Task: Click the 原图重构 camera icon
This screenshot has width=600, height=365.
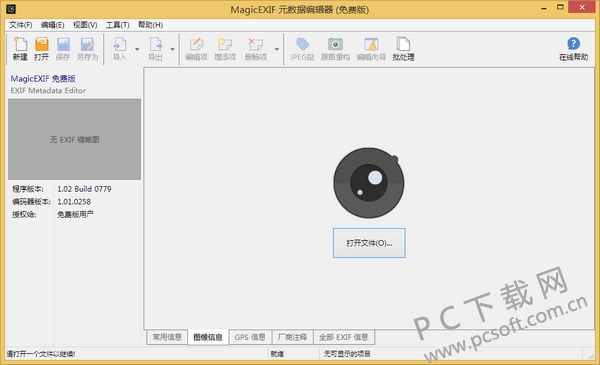Action: pyautogui.click(x=335, y=44)
